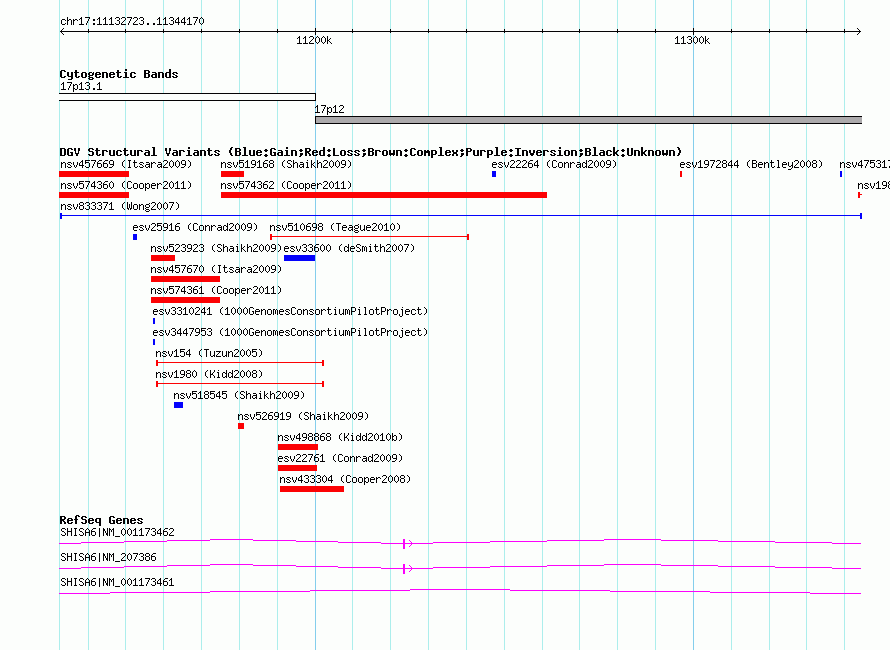Click nsv154 (Tuzun2005) label
Viewport: 890px width, 650px height.
[209, 353]
